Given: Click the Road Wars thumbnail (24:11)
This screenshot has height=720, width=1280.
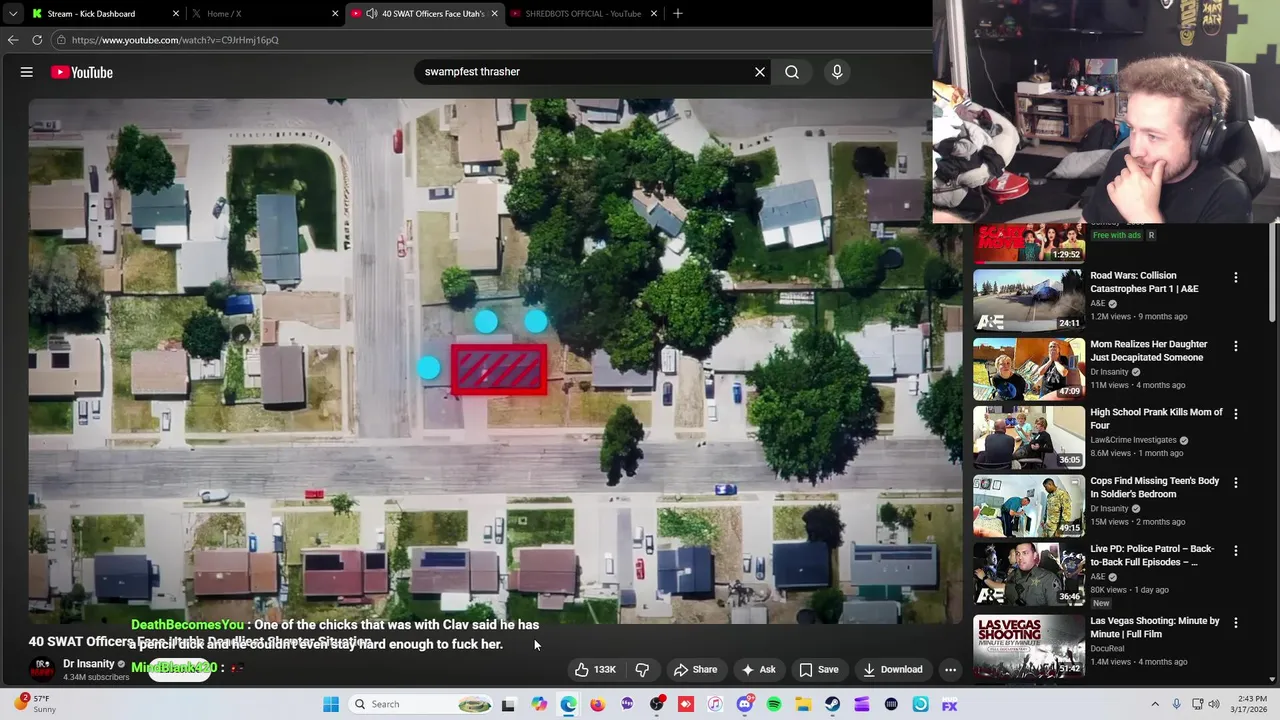Looking at the screenshot, I should click(1029, 300).
